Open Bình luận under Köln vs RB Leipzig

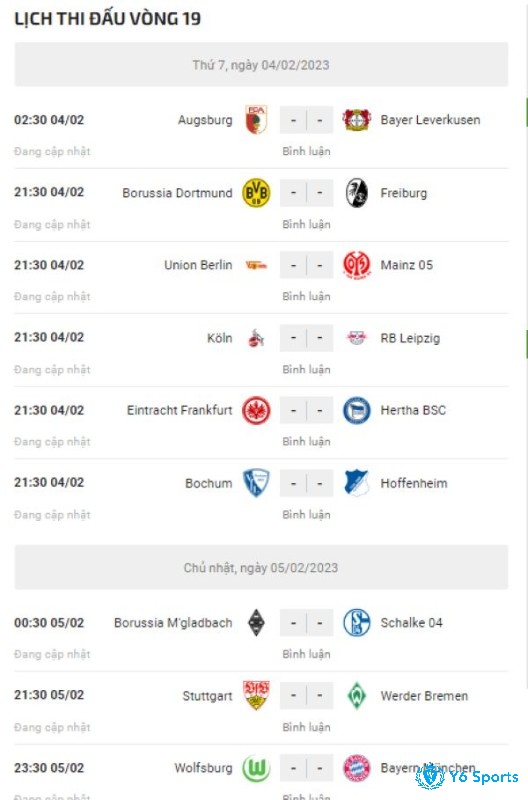coord(307,370)
